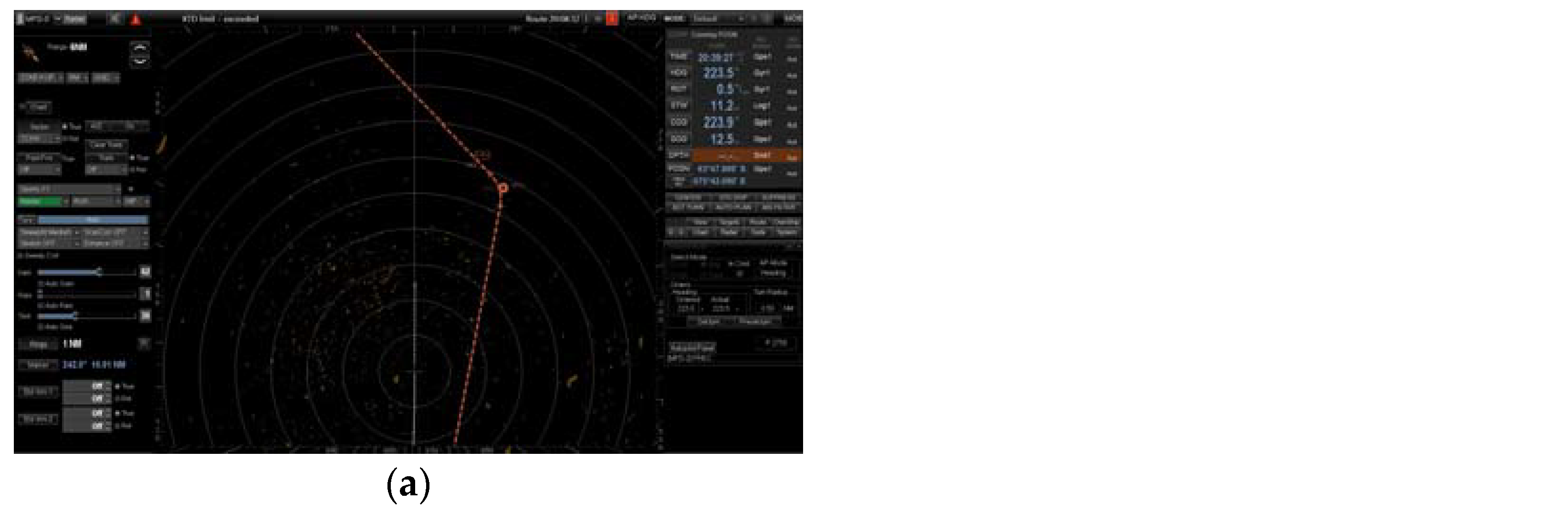The image size is (1568, 512).
Task: Select Rel radio under Vector True option
Action: (65, 139)
